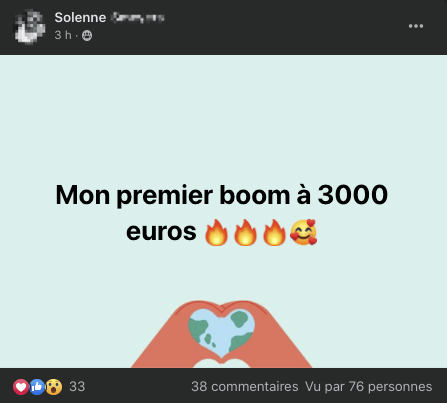
Task: Click the yellow Wow reaction icon
Action: 54,387
